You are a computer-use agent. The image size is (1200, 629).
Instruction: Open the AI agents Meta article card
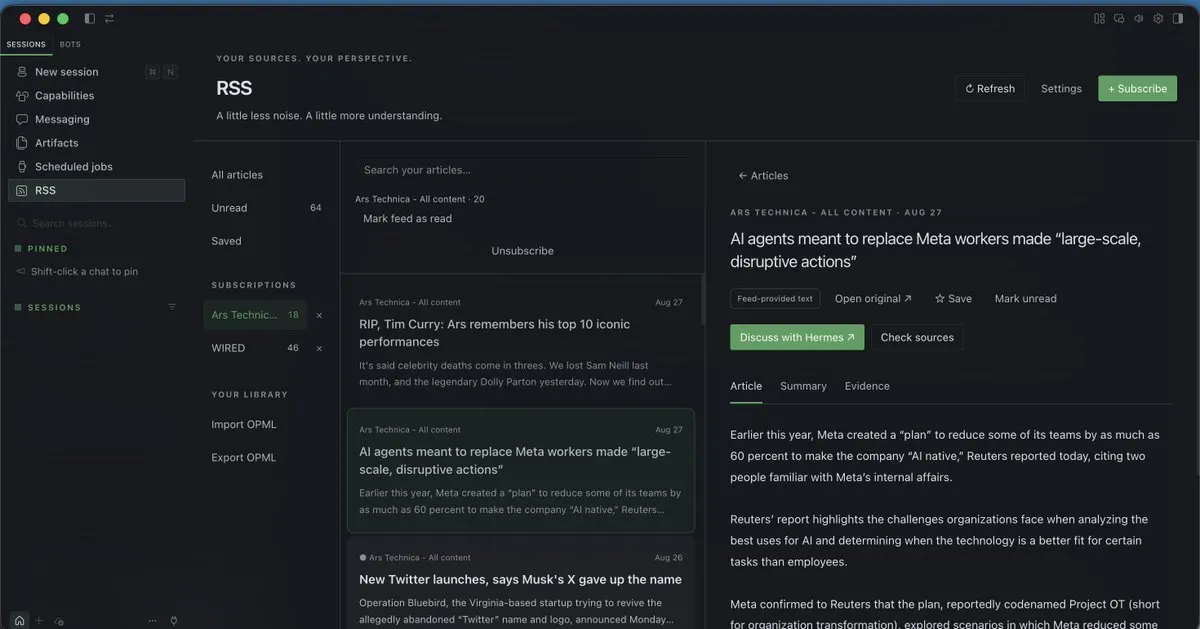pyautogui.click(x=521, y=470)
